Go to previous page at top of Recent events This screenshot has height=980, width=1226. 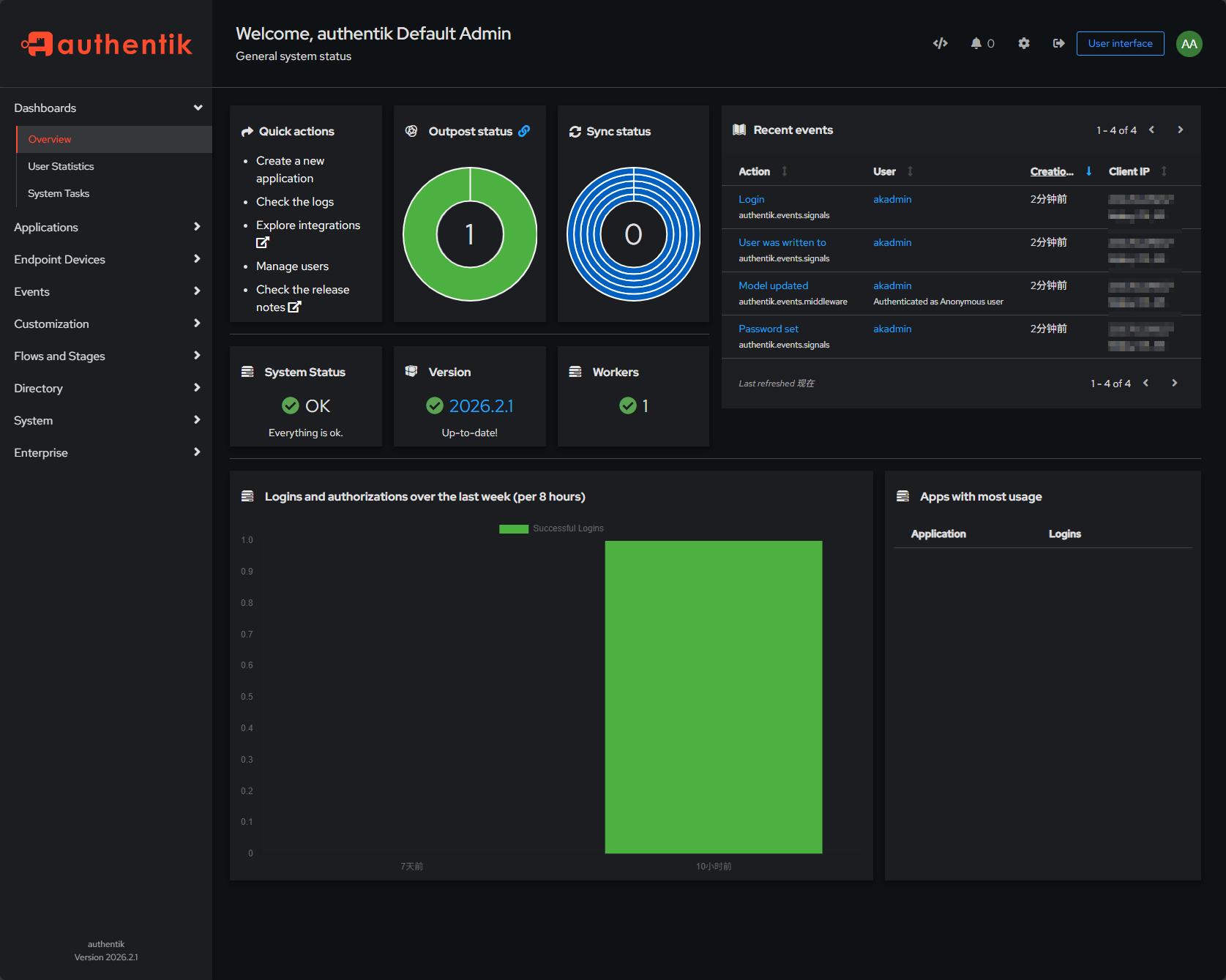point(1151,130)
